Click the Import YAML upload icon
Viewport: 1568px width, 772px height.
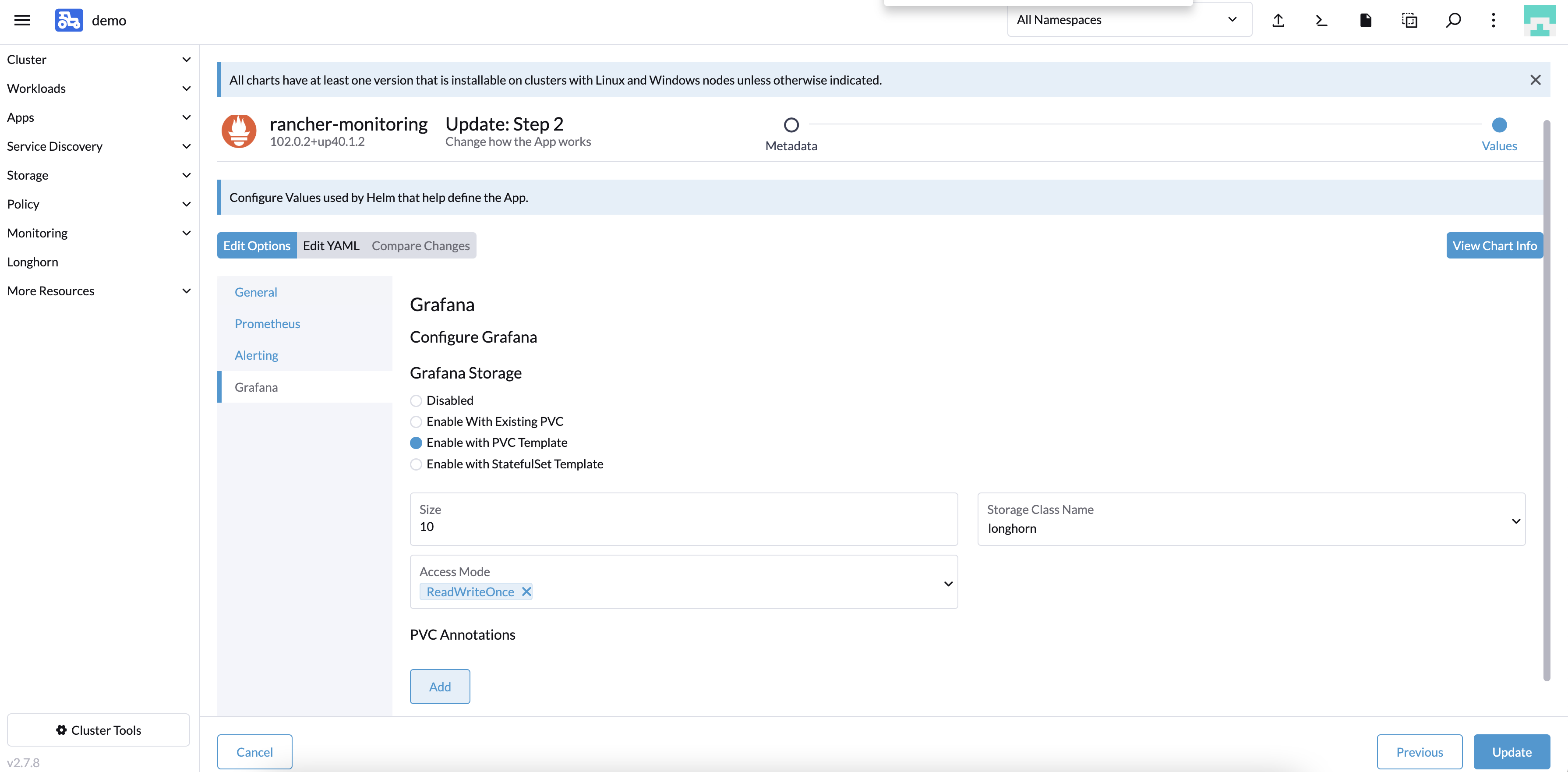tap(1278, 20)
